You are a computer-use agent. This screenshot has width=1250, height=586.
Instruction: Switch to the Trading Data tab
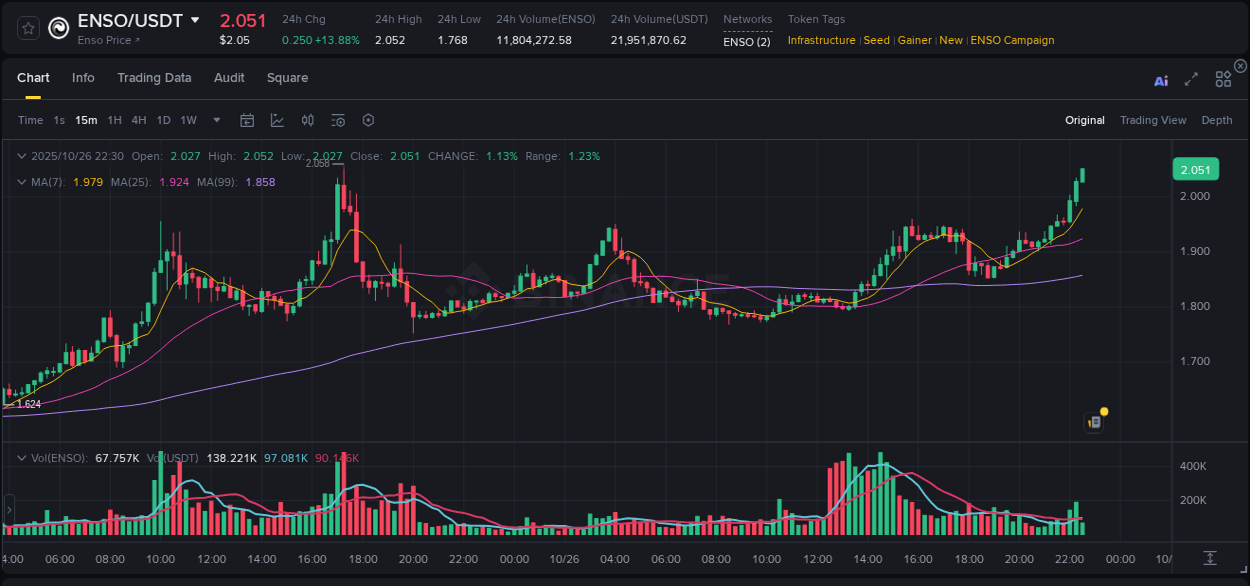pyautogui.click(x=154, y=78)
